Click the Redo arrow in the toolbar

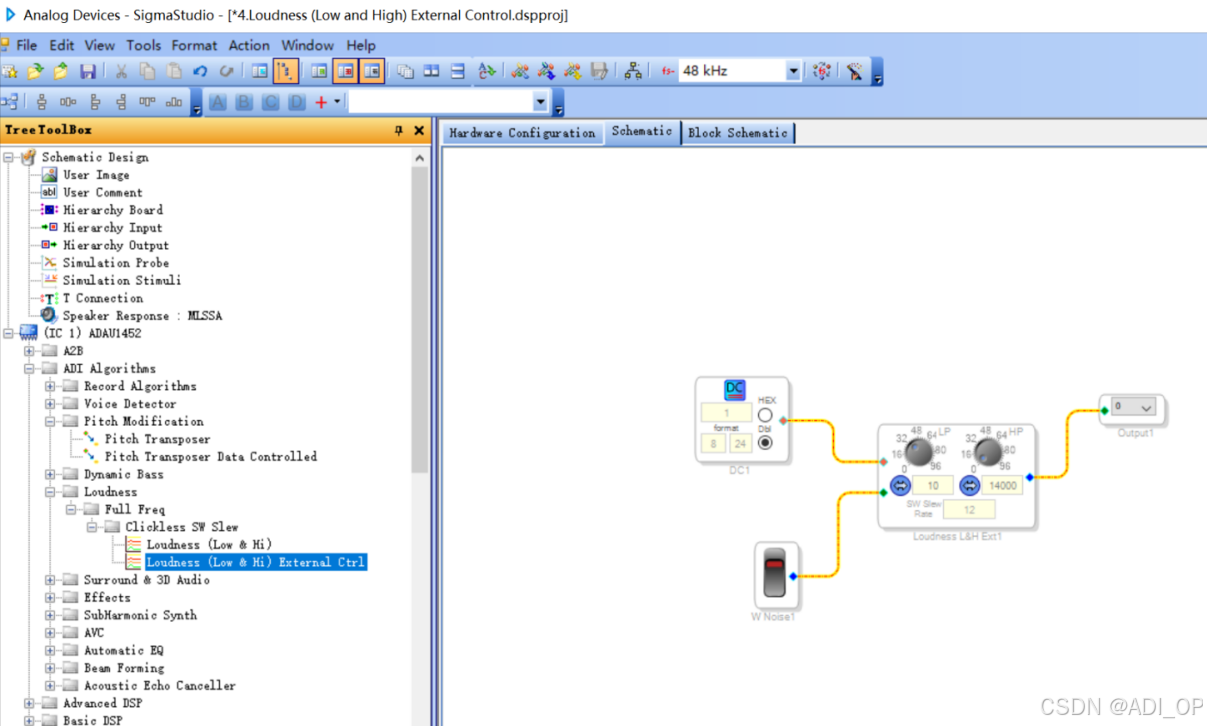pos(226,71)
